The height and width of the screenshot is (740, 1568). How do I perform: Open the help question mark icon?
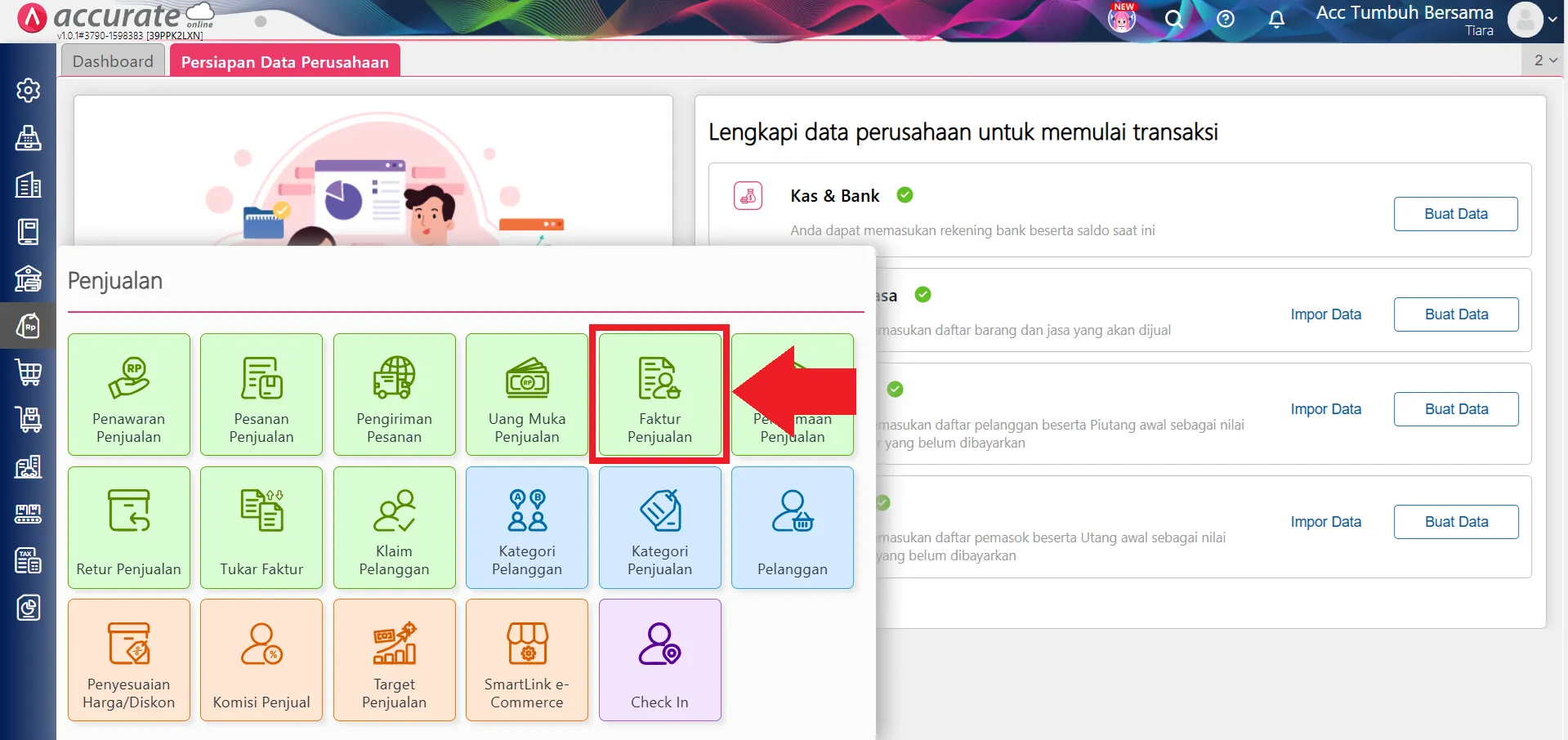(x=1226, y=19)
